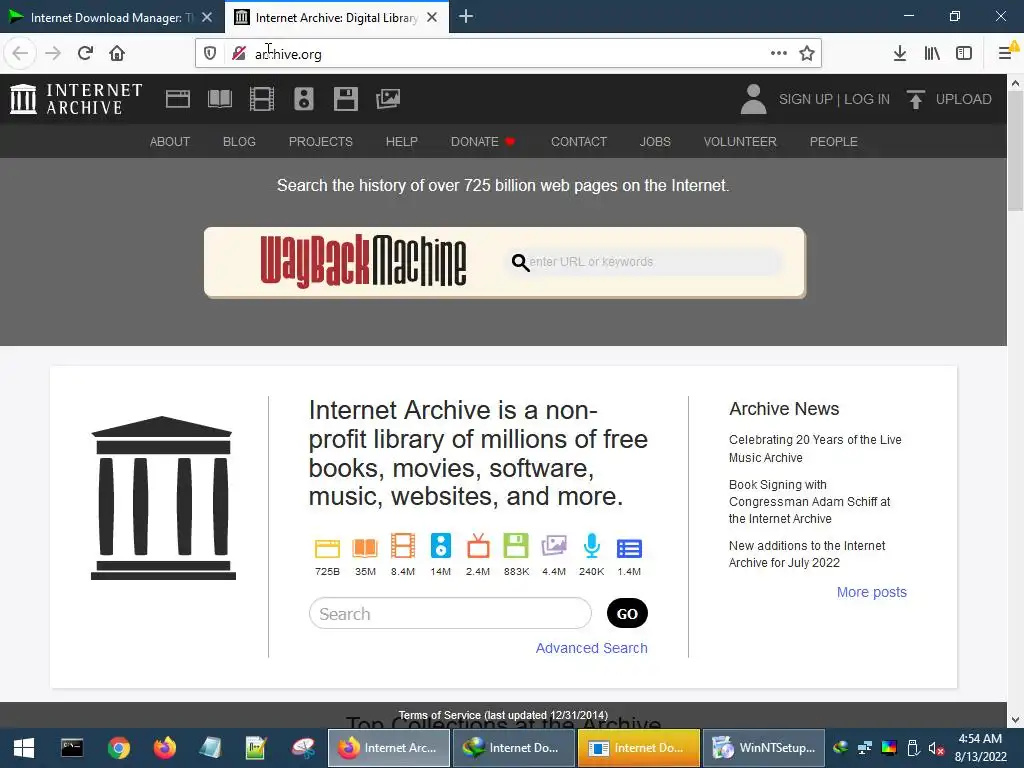Launch Chrome from the taskbar
This screenshot has width=1024, height=768.
pos(119,748)
